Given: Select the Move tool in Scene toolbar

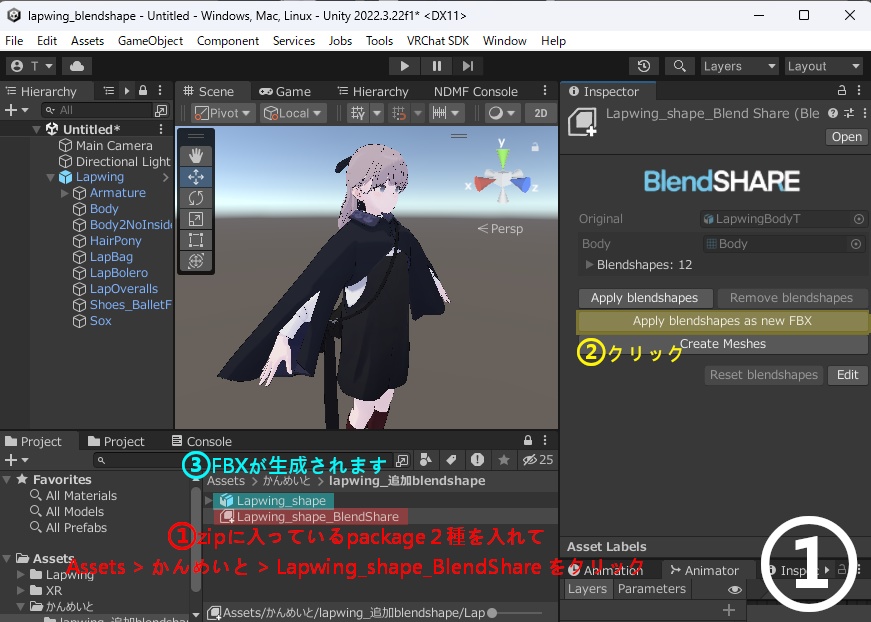Looking at the screenshot, I should [x=196, y=177].
